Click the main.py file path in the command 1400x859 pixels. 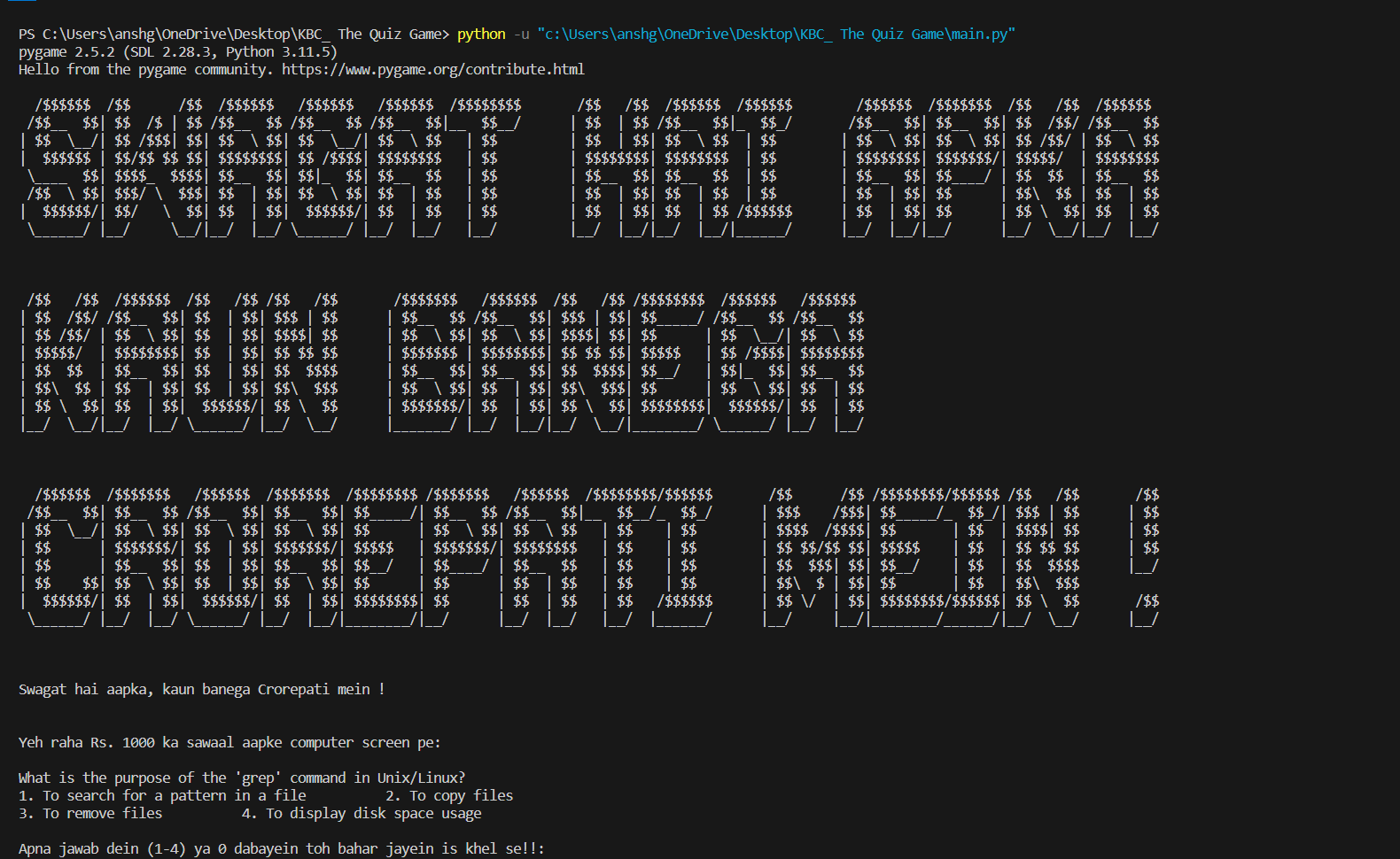pyautogui.click(x=776, y=34)
